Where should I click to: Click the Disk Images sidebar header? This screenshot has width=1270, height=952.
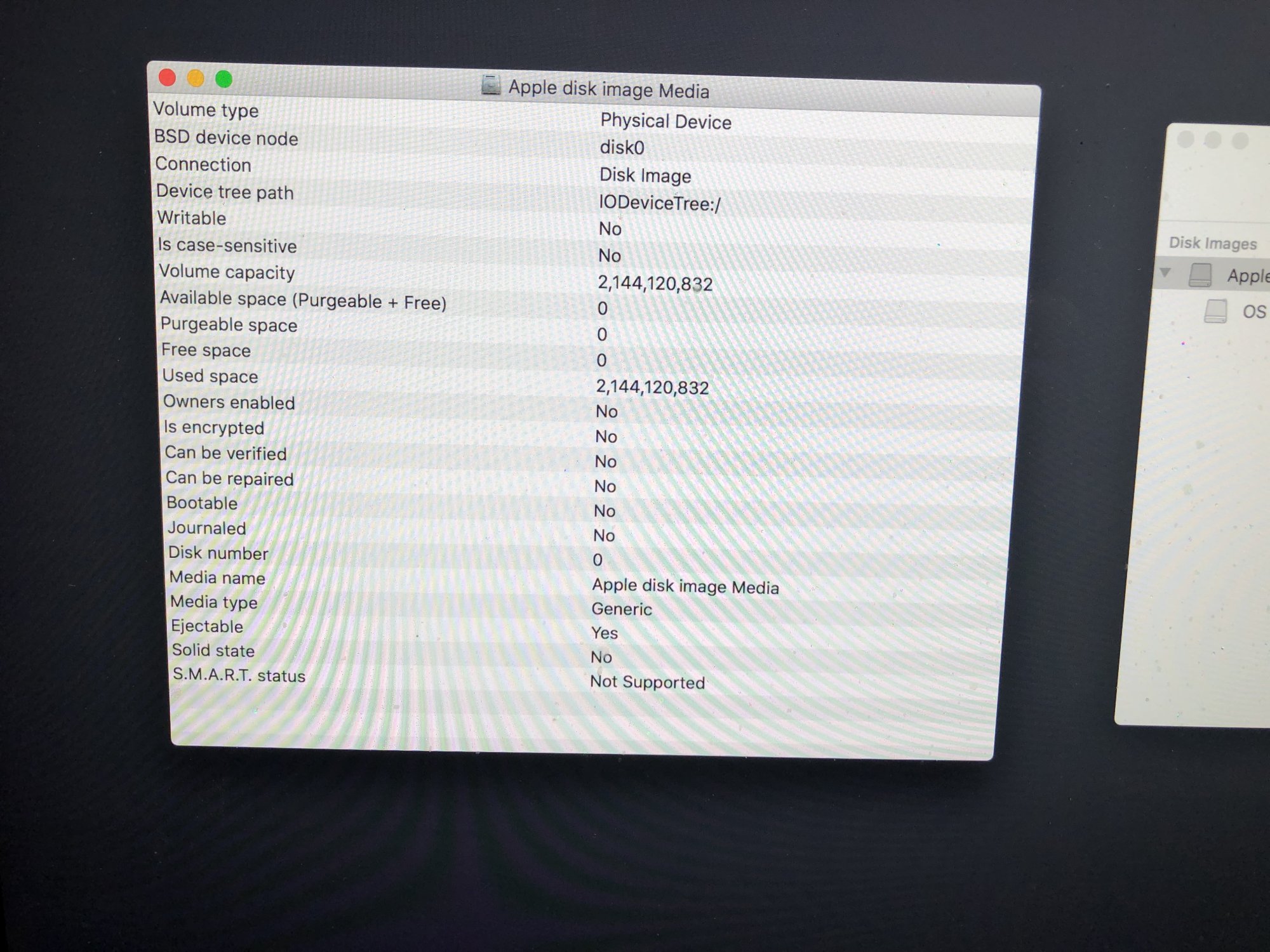pos(1212,243)
